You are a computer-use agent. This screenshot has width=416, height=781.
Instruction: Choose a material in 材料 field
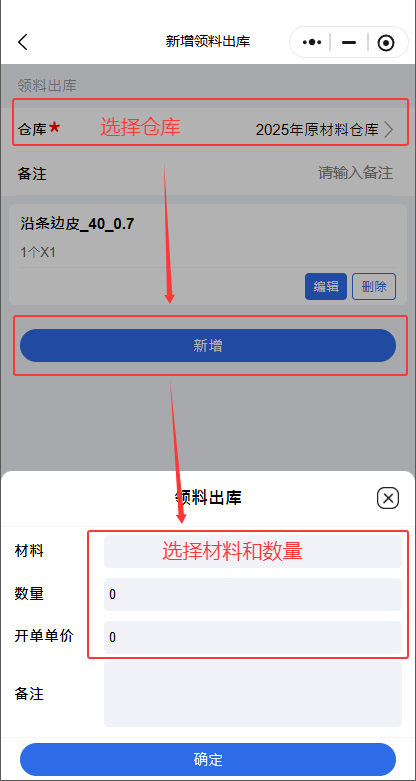[253, 551]
